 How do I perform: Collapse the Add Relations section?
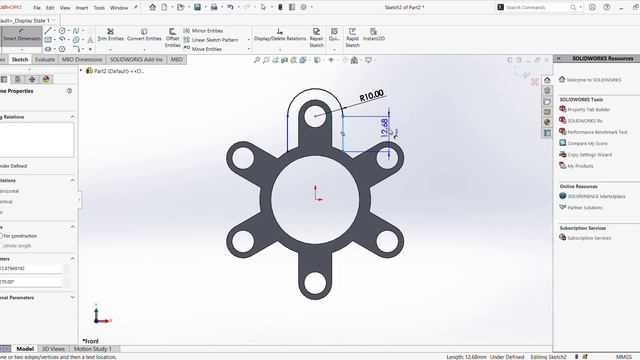(72, 180)
